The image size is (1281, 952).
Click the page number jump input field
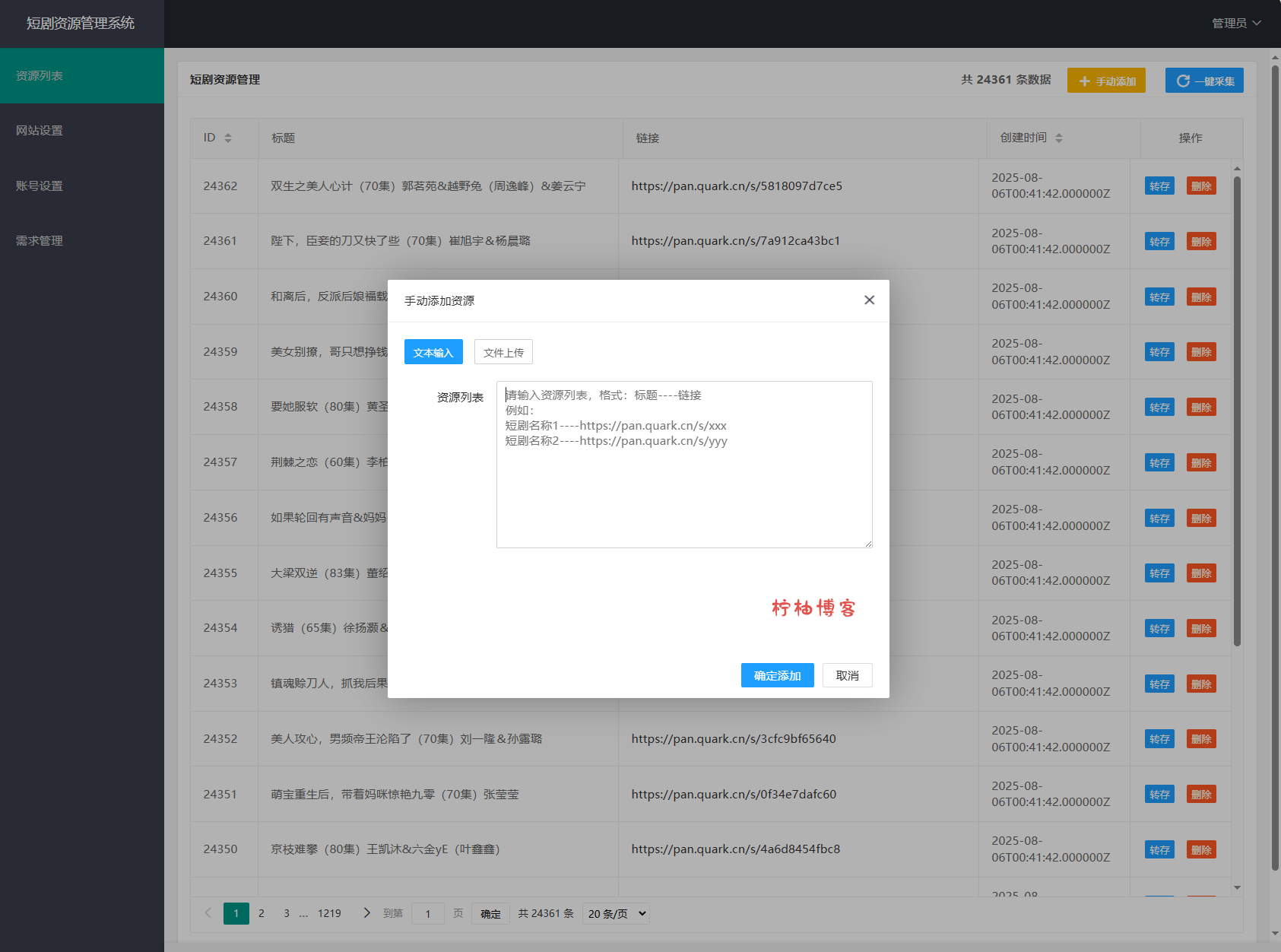click(428, 913)
